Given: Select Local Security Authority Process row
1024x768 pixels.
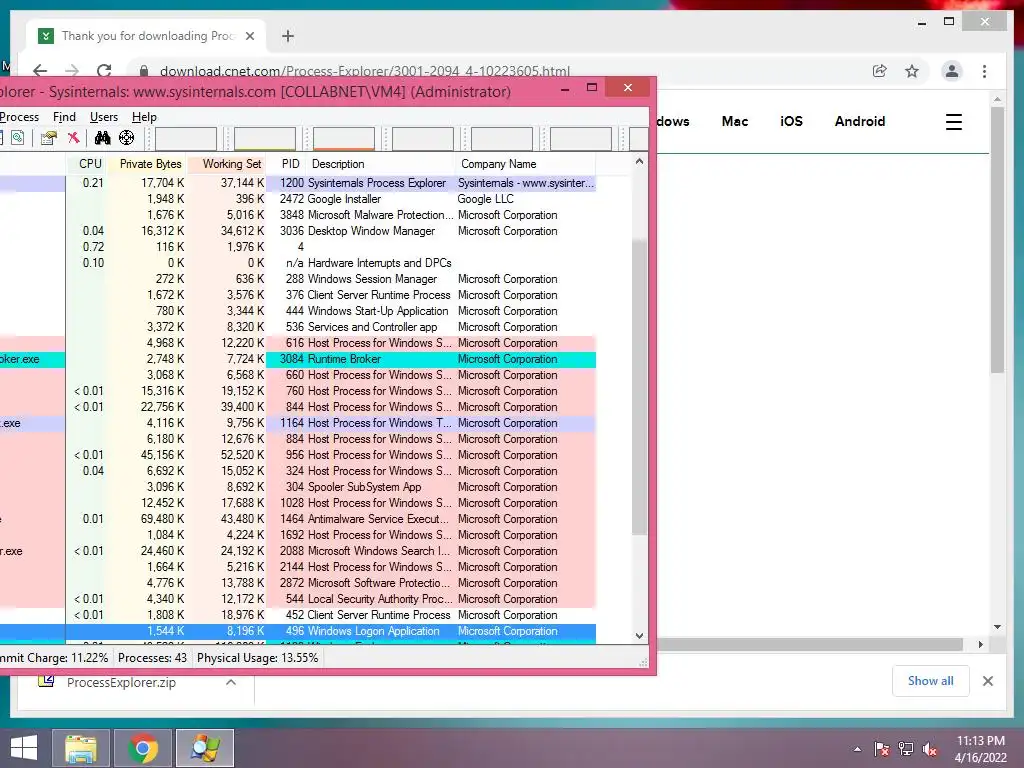Looking at the screenshot, I should [x=298, y=599].
